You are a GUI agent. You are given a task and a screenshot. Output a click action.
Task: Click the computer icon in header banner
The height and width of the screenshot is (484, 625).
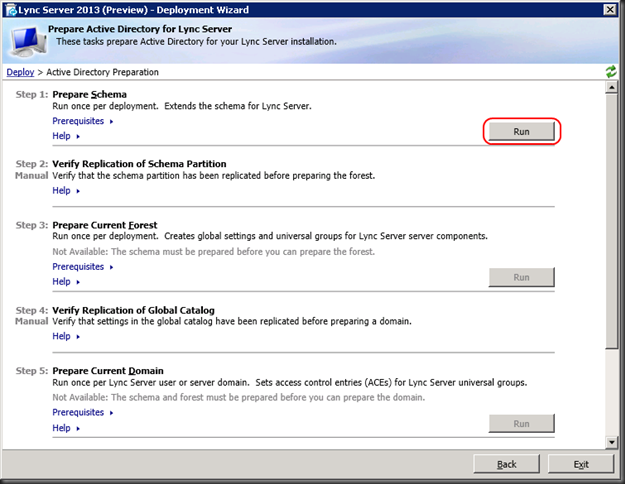coord(28,42)
